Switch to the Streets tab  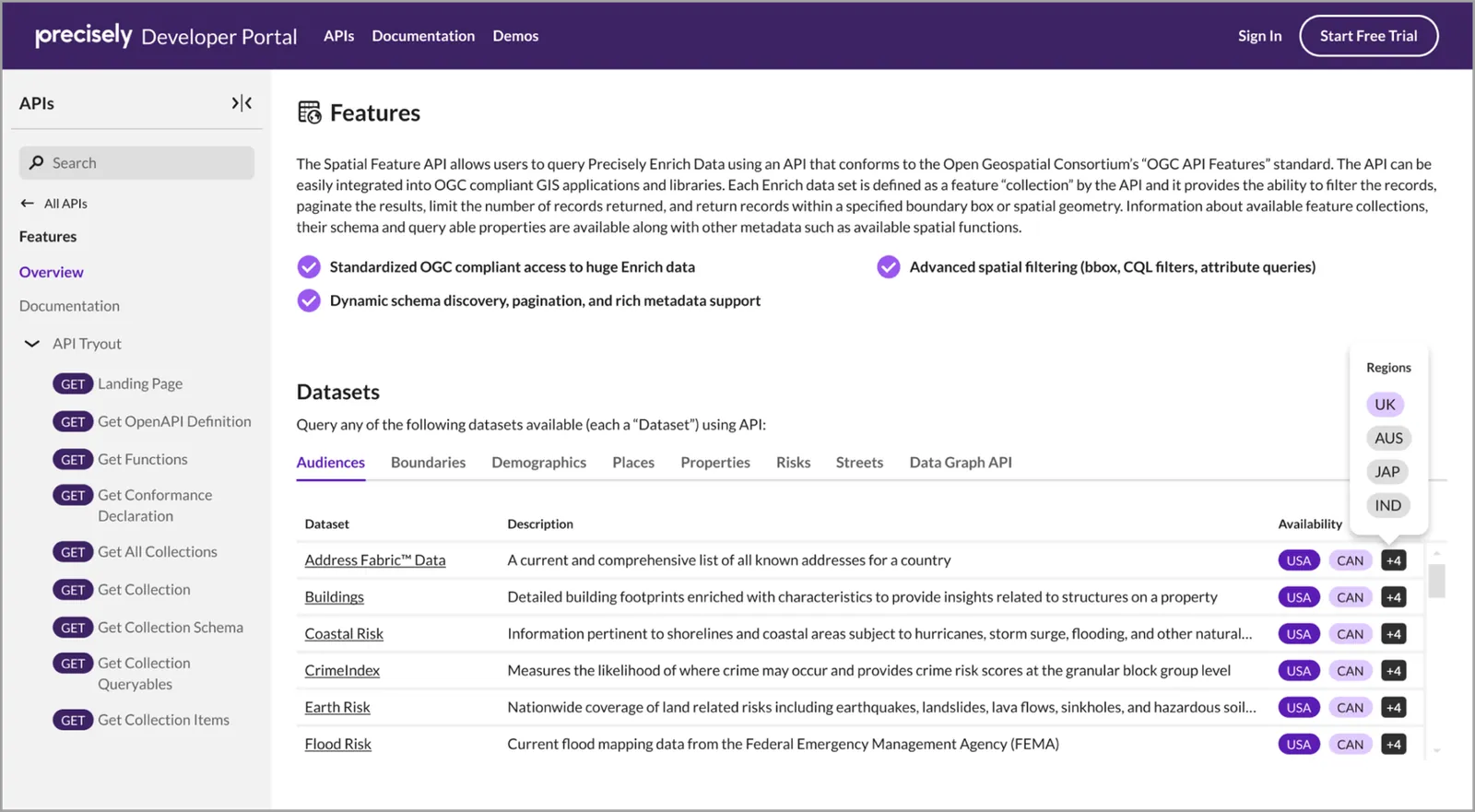[x=859, y=463]
